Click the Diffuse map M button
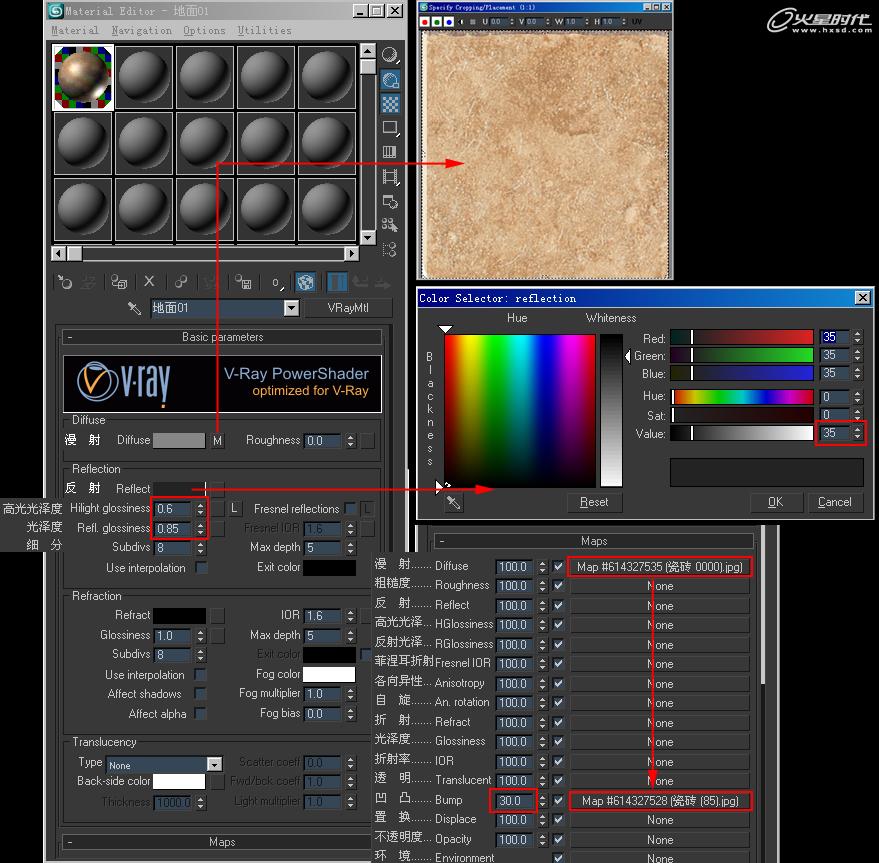Viewport: 879px width, 863px height. tap(218, 441)
